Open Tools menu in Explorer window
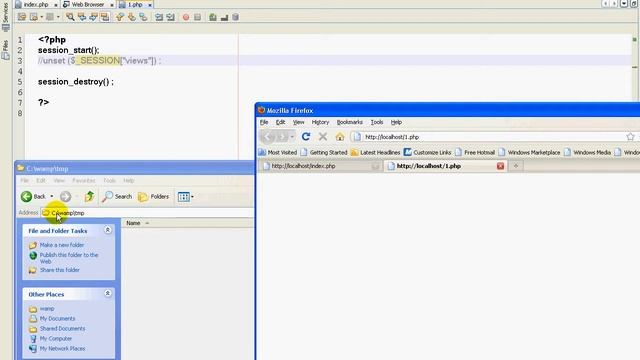640x360 pixels. click(109, 180)
